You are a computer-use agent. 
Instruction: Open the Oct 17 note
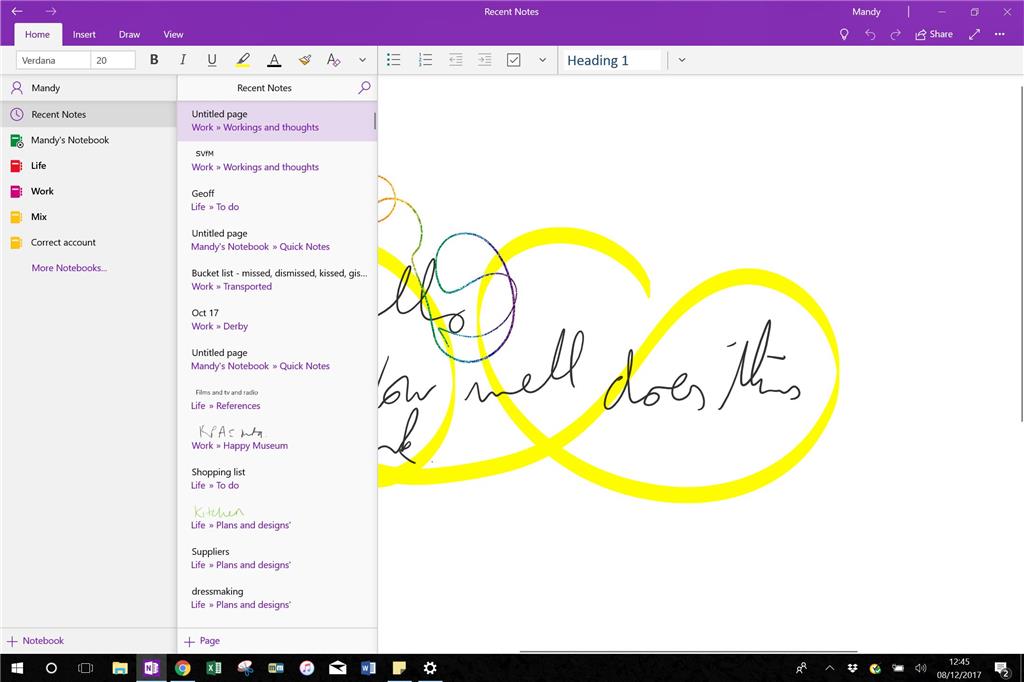[276, 319]
